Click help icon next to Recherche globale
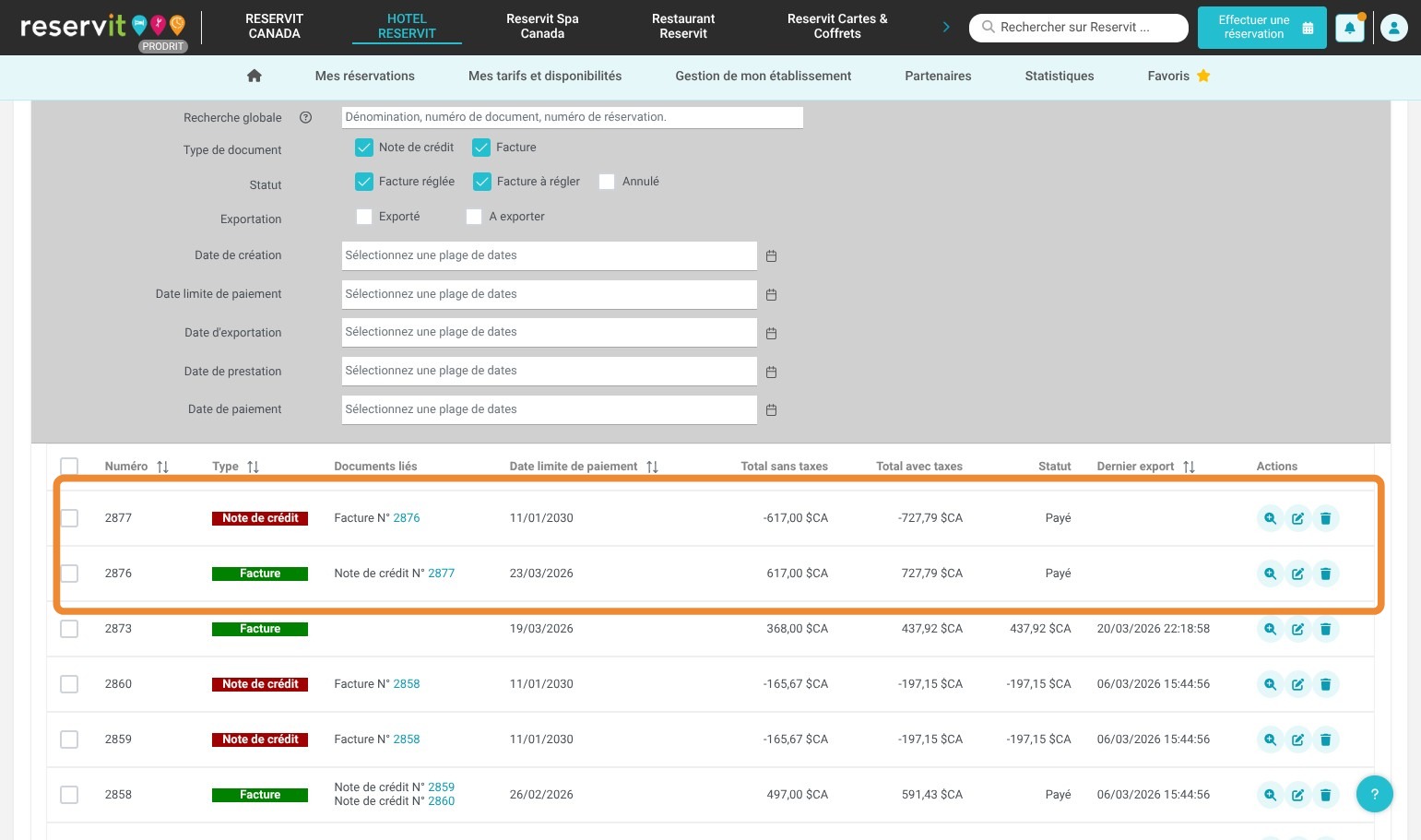Image resolution: width=1421 pixels, height=840 pixels. 305,118
